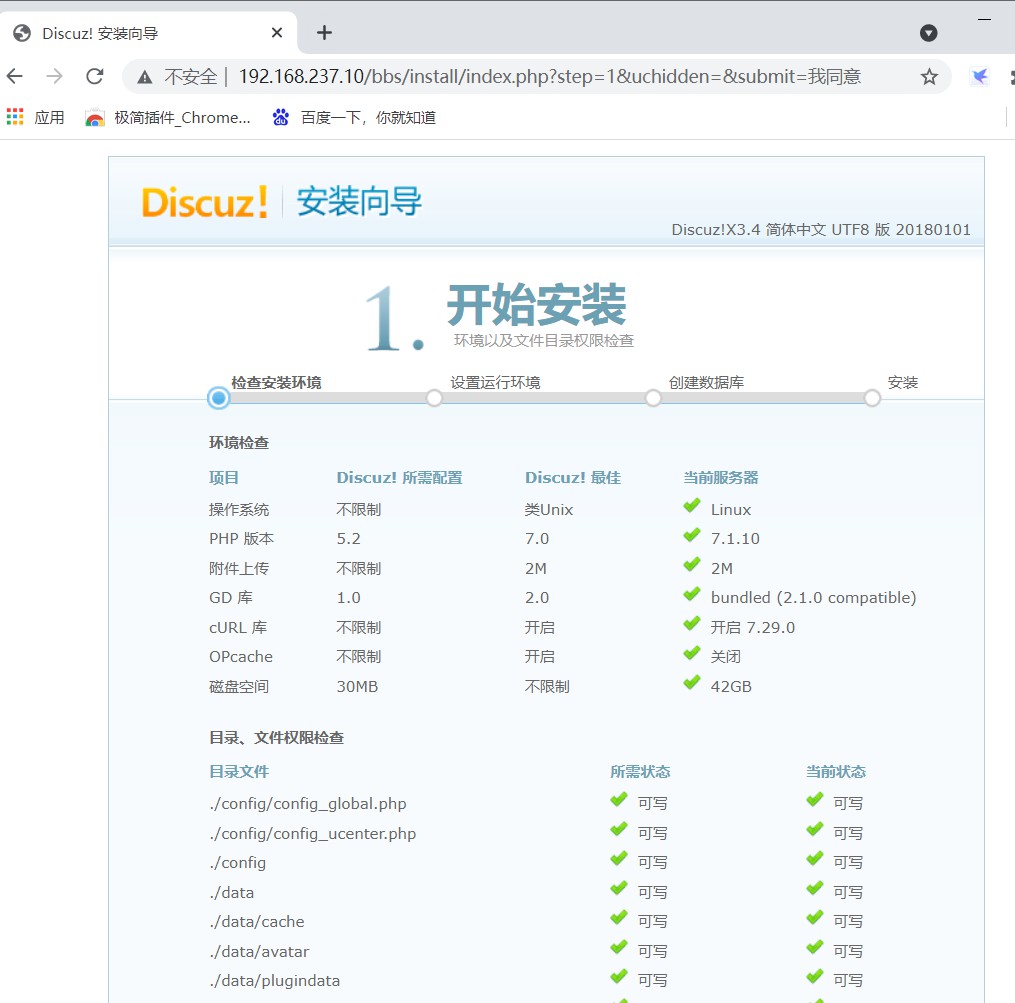Click the 目录、文件权限检查 heading
This screenshot has height=1003, width=1015.
276,738
